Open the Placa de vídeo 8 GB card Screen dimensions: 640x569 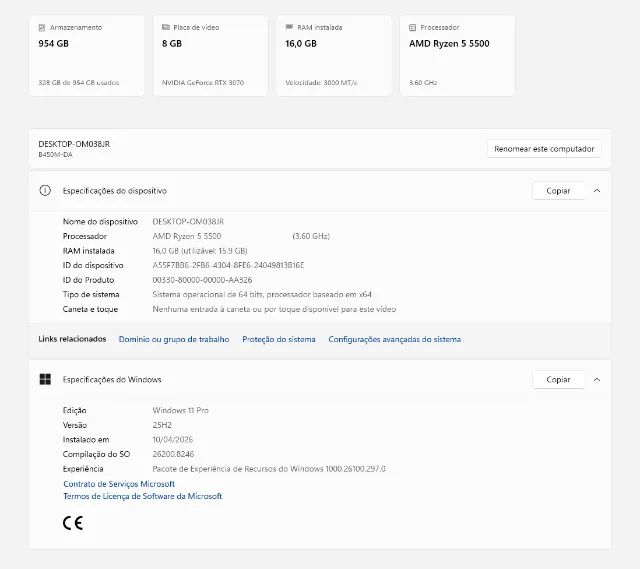point(210,56)
